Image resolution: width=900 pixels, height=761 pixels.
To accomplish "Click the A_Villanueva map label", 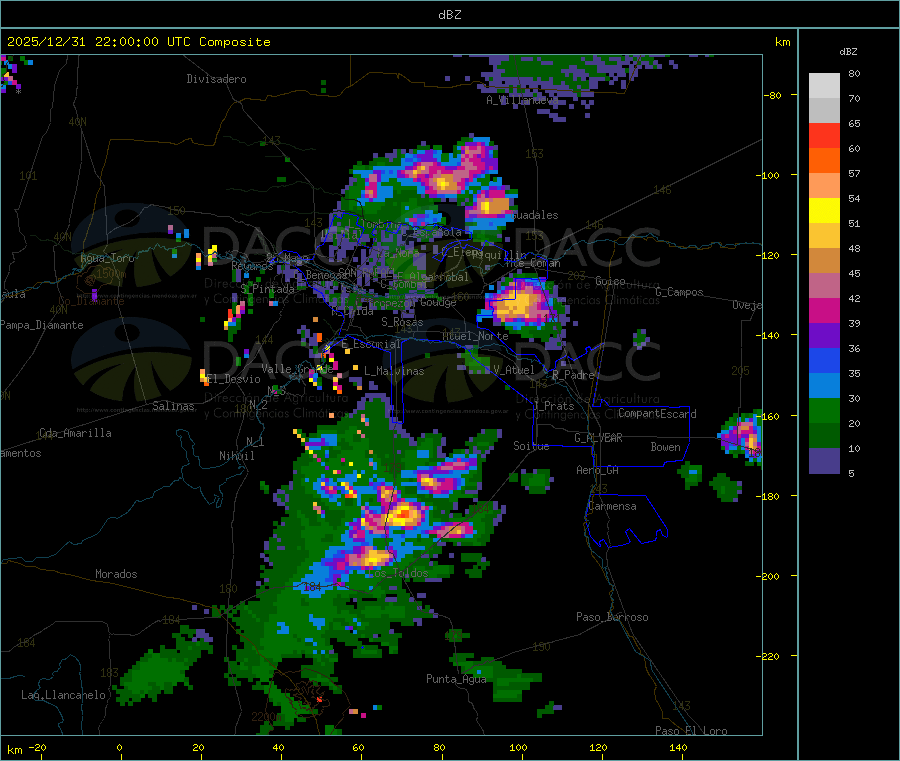I will [522, 100].
